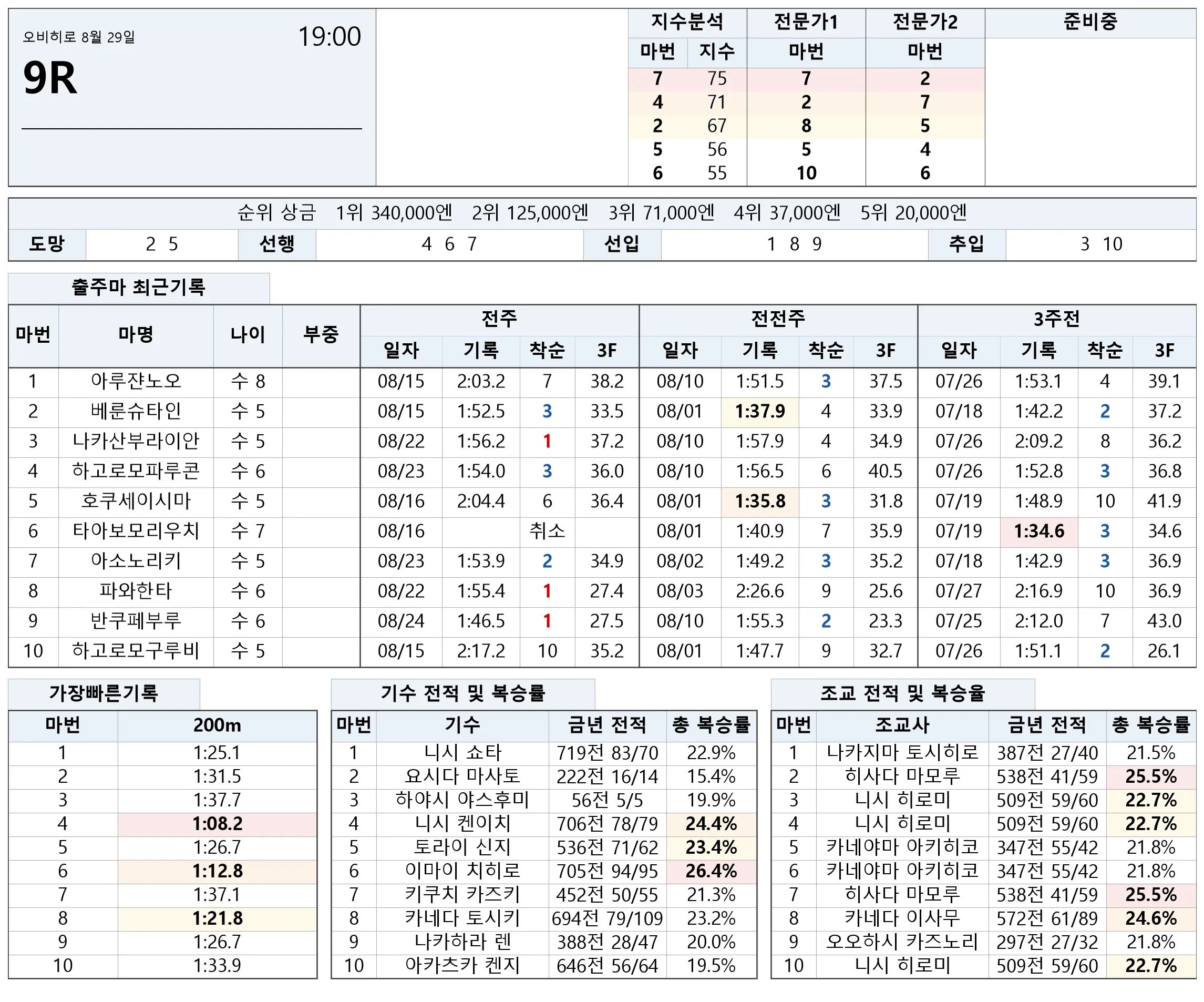Click the 출주마 최근기록 section title
This screenshot has width=1204, height=1002.
138,288
